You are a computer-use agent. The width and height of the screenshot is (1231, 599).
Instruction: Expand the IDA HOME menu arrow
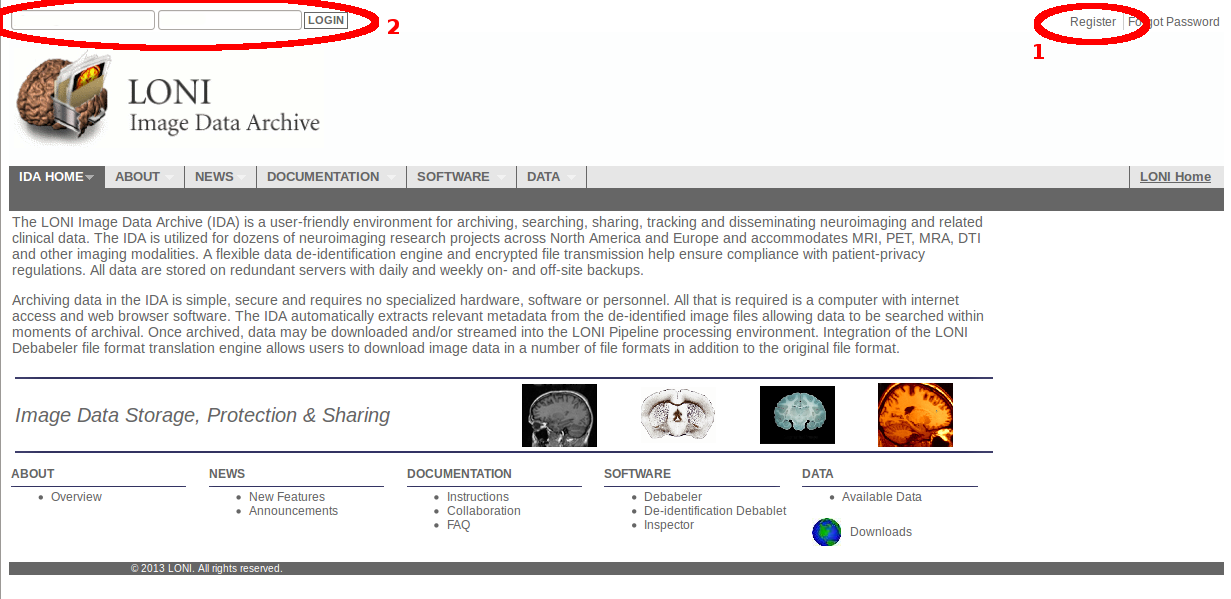tap(89, 178)
